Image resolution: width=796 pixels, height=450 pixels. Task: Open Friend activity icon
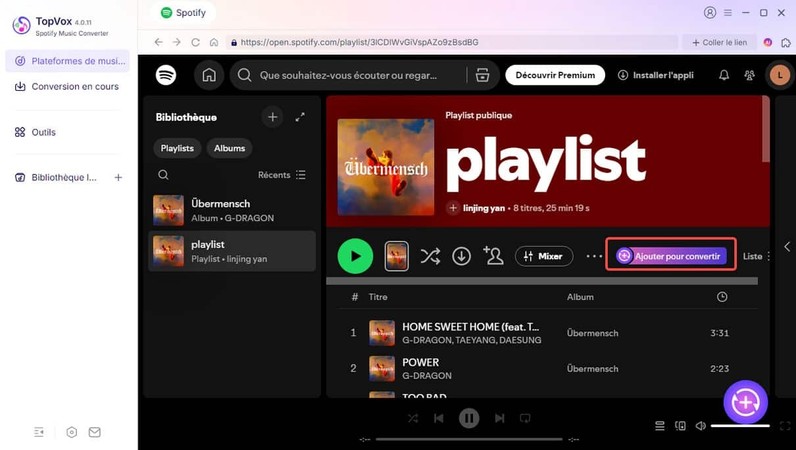[x=749, y=75]
